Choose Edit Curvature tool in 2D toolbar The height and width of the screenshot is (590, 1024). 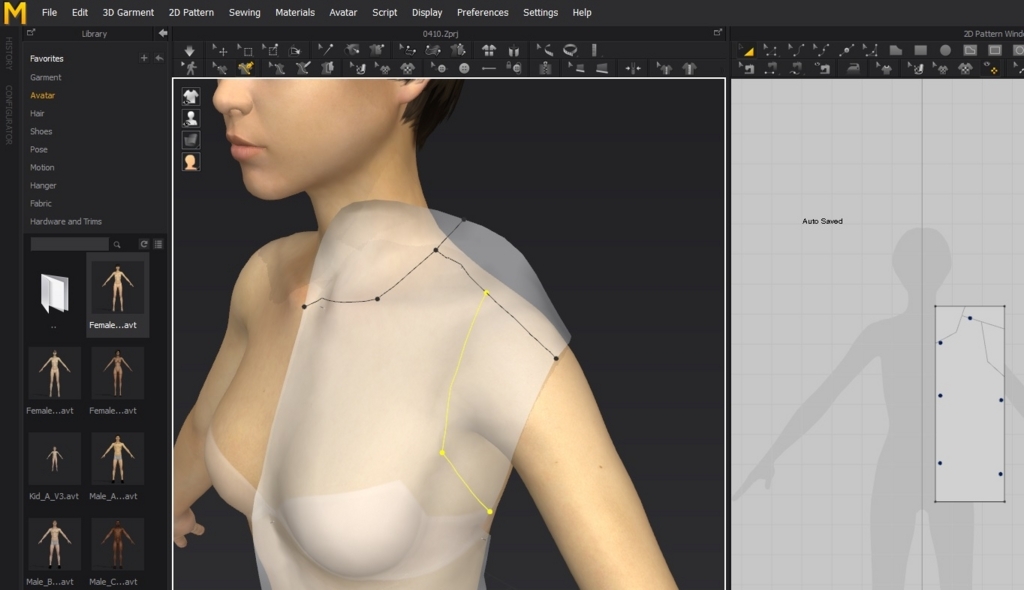[796, 51]
